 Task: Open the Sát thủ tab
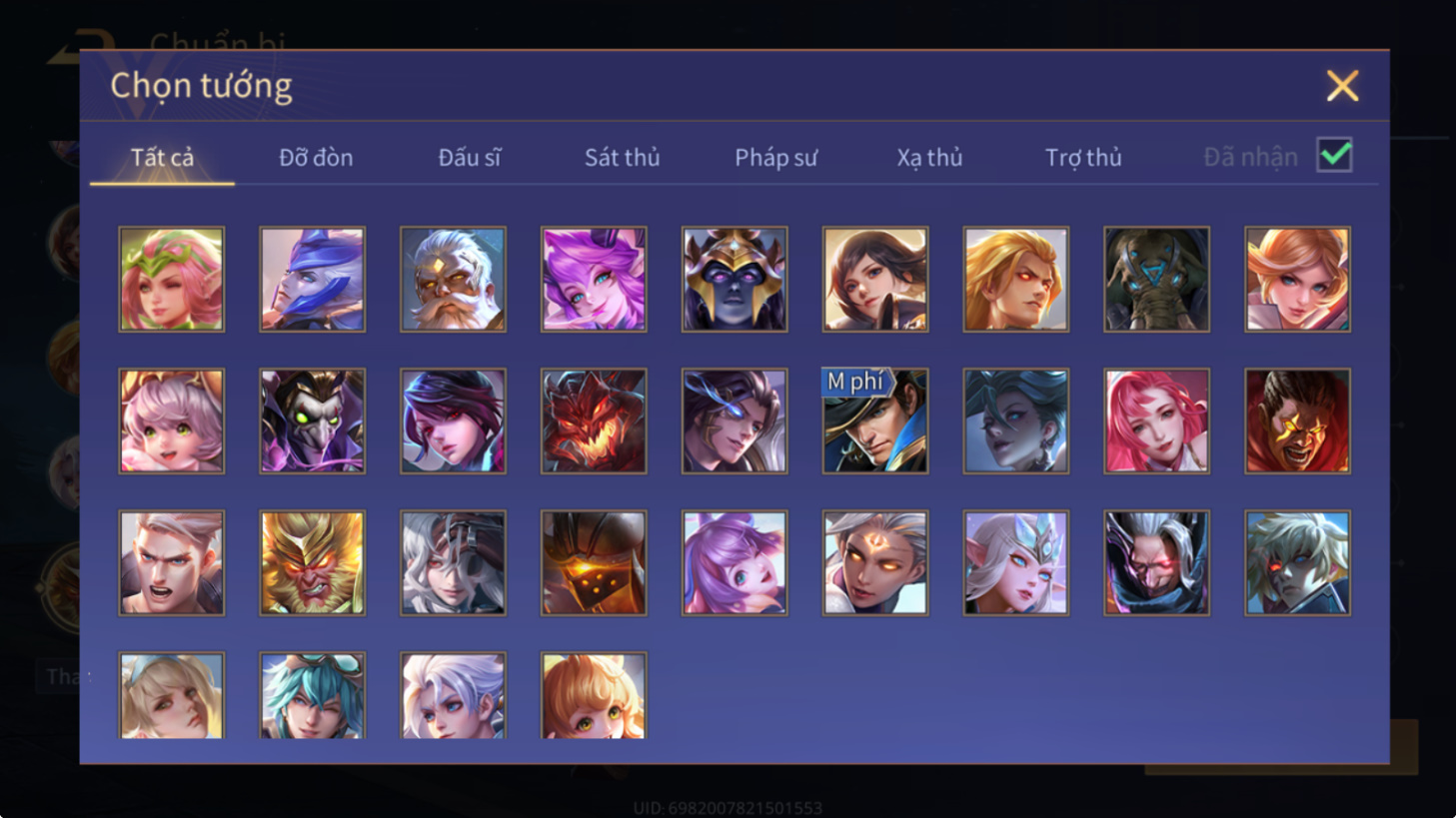click(622, 157)
